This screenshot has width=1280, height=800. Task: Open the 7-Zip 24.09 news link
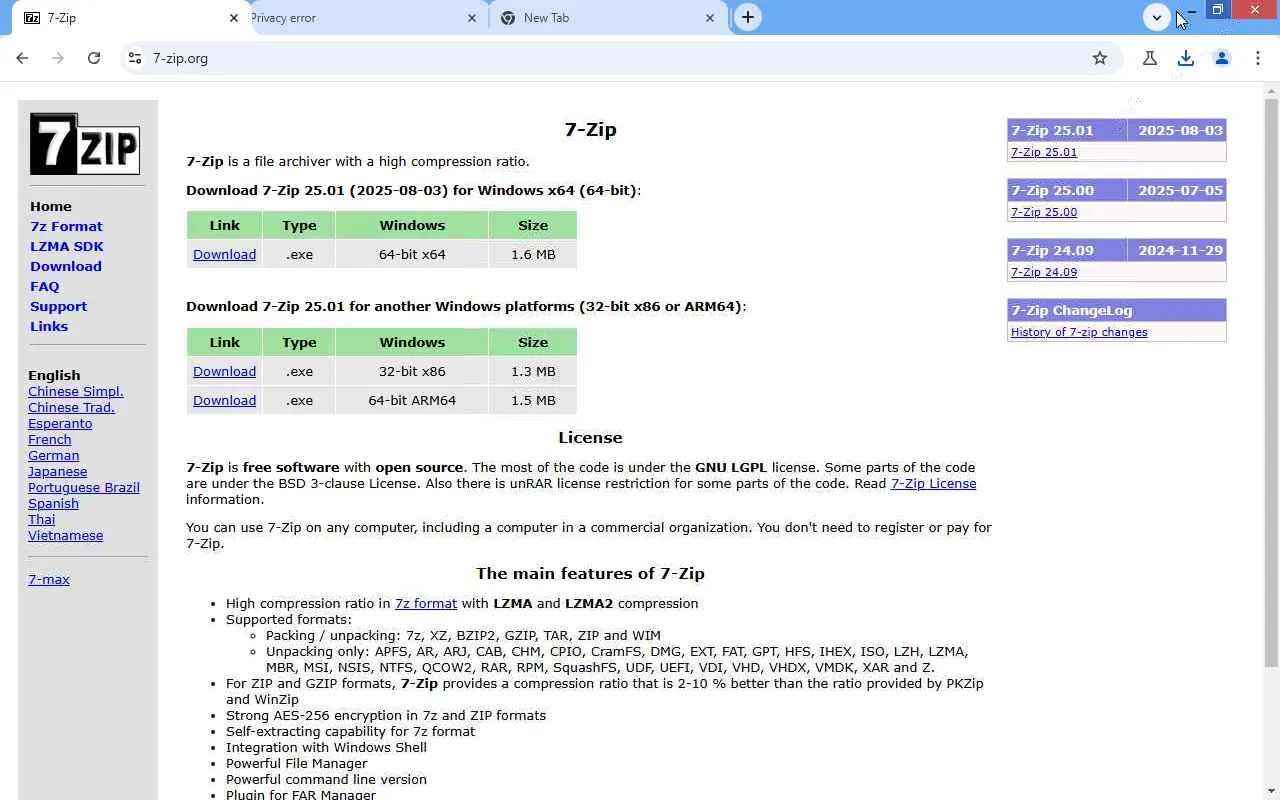1044,272
